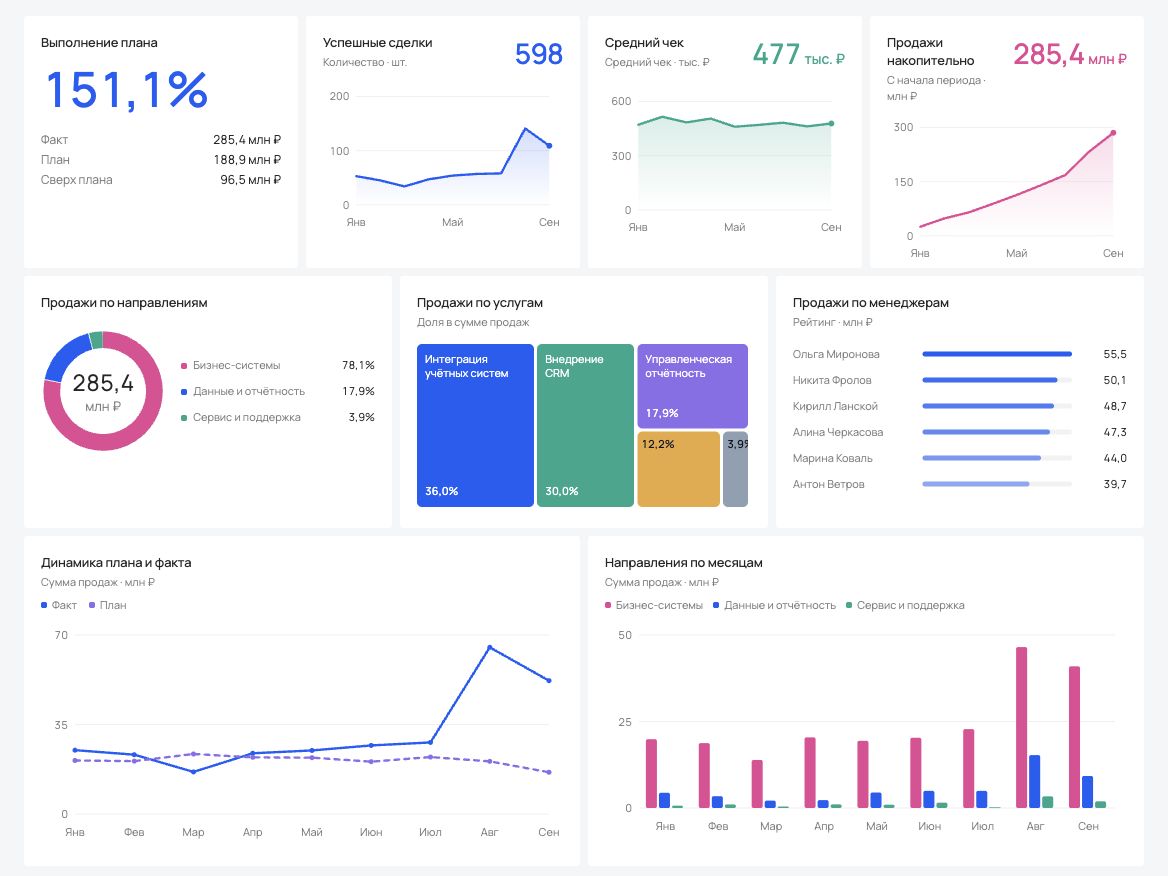Click the Продажи по услугам card title
1168x876 pixels.
[480, 302]
